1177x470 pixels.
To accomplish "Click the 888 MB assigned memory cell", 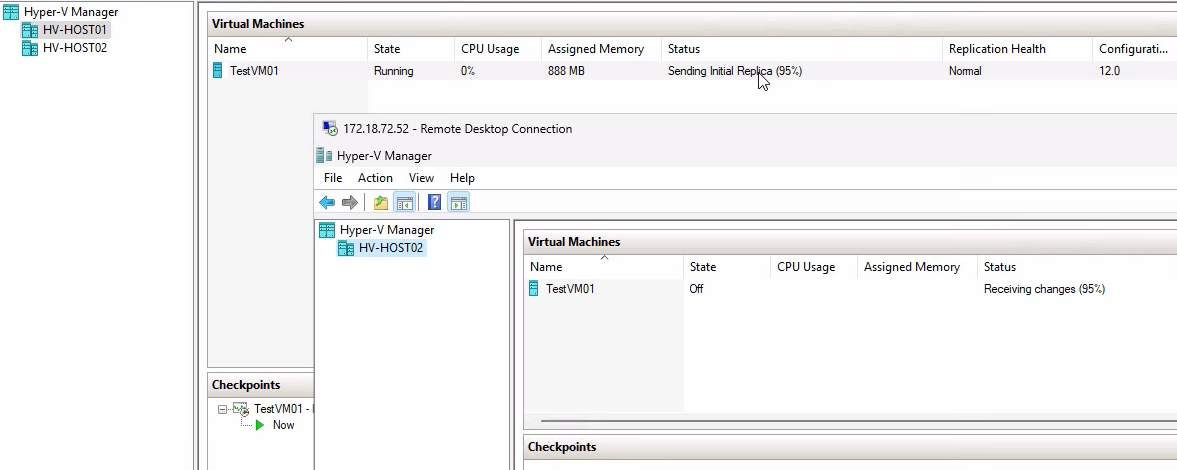I will (566, 71).
